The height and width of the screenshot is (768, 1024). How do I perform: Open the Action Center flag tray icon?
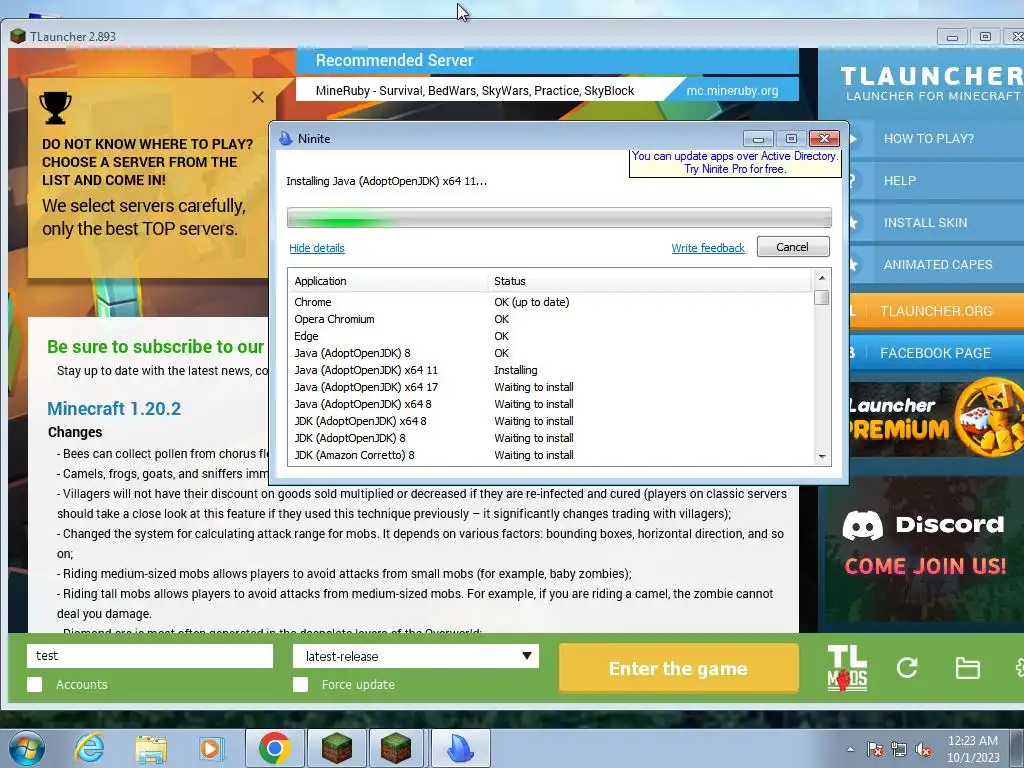[x=875, y=749]
